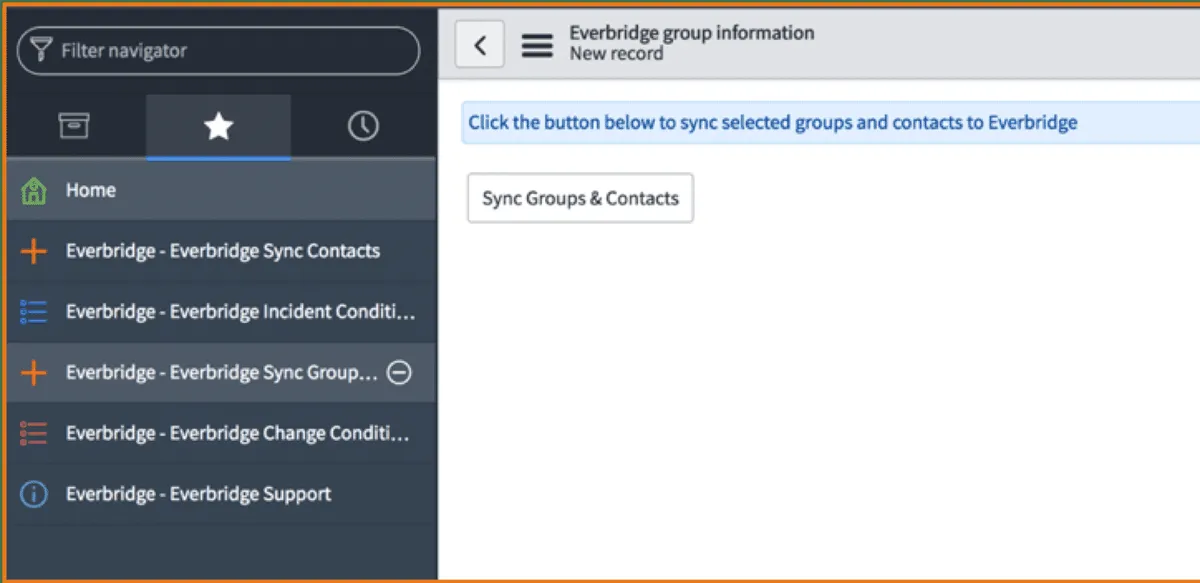Remove Everbridge Sync Group from favorites
The height and width of the screenshot is (583, 1200).
click(399, 372)
